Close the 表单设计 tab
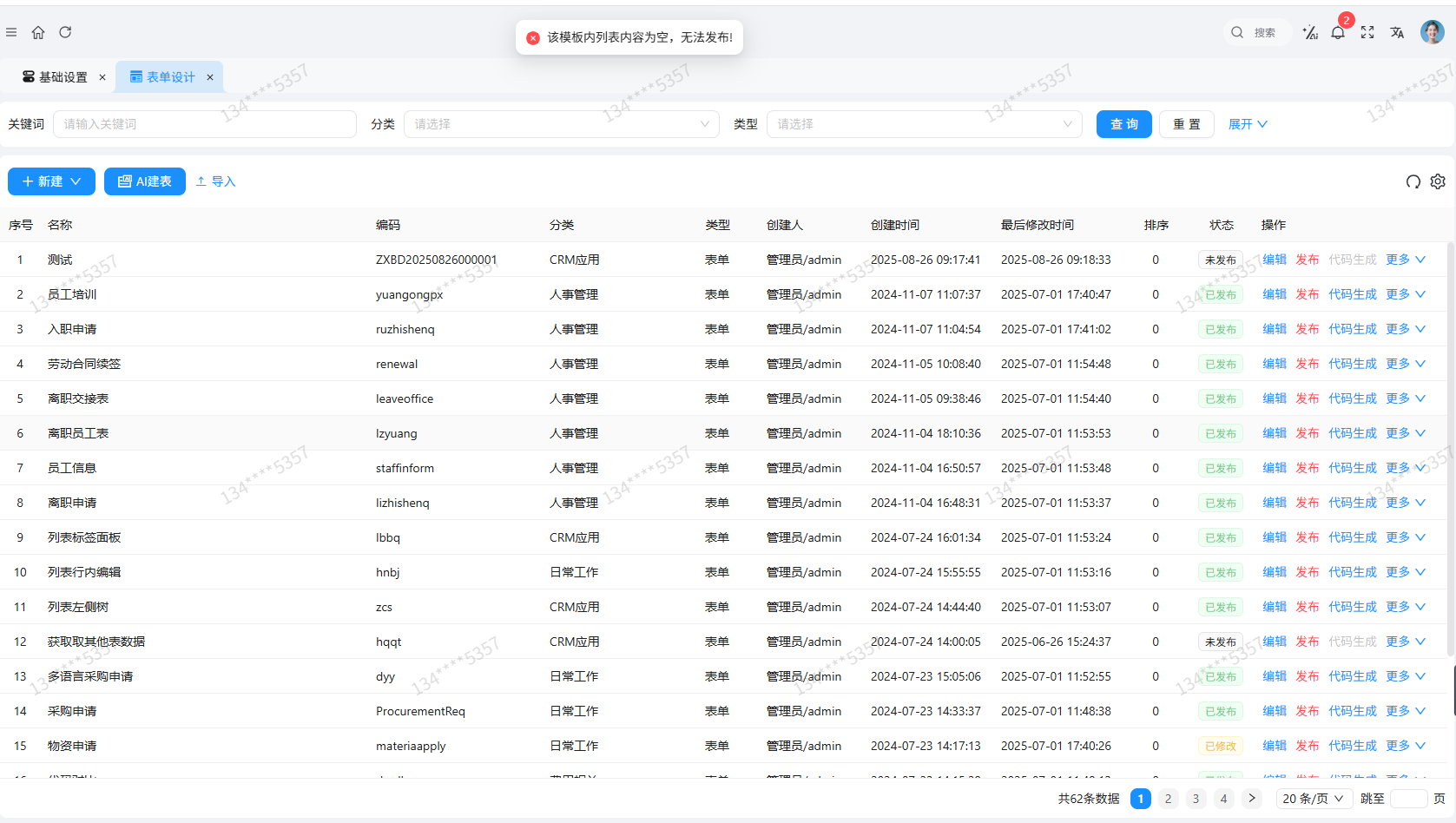The height and width of the screenshot is (823, 1456). 210,77
